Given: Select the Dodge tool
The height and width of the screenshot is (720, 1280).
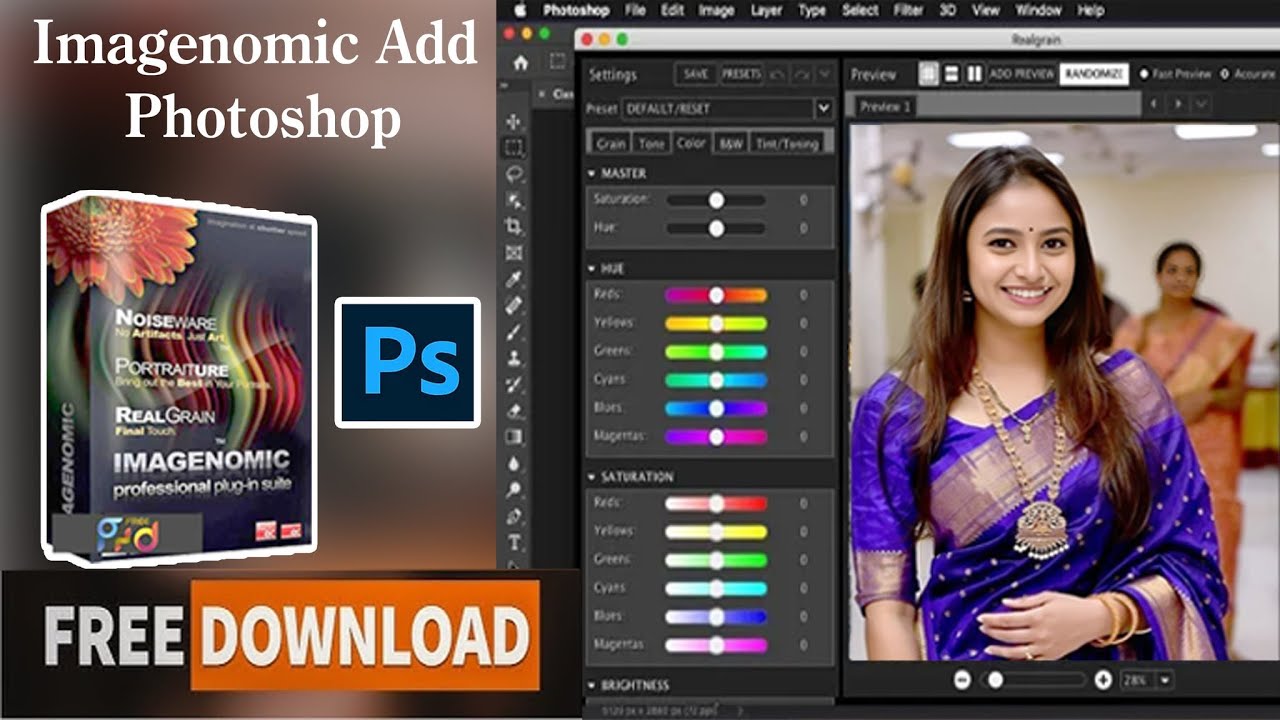Looking at the screenshot, I should (x=515, y=490).
